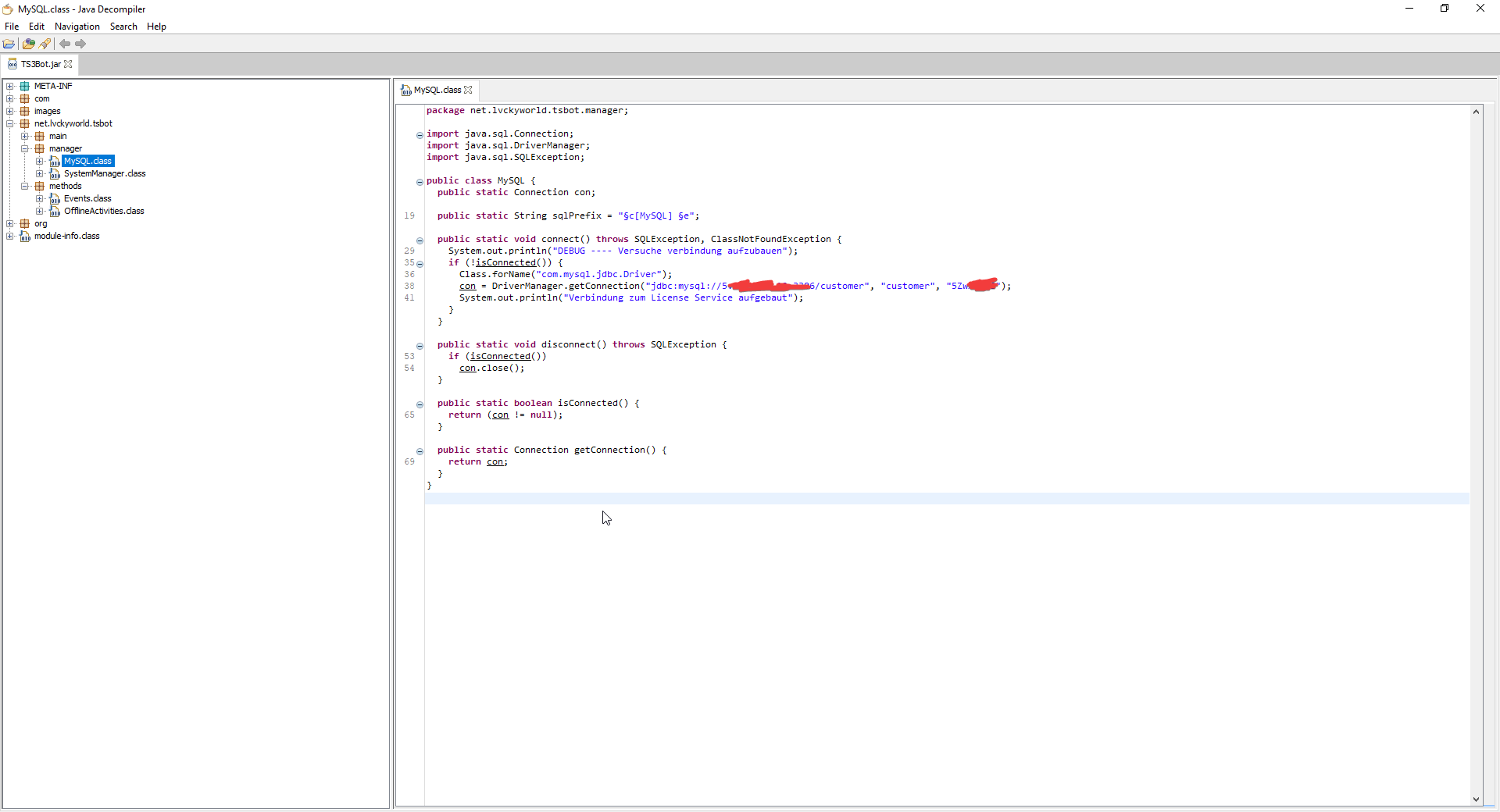Close the MySQL.class editor tab
The width and height of the screenshot is (1500, 812).
pos(468,91)
